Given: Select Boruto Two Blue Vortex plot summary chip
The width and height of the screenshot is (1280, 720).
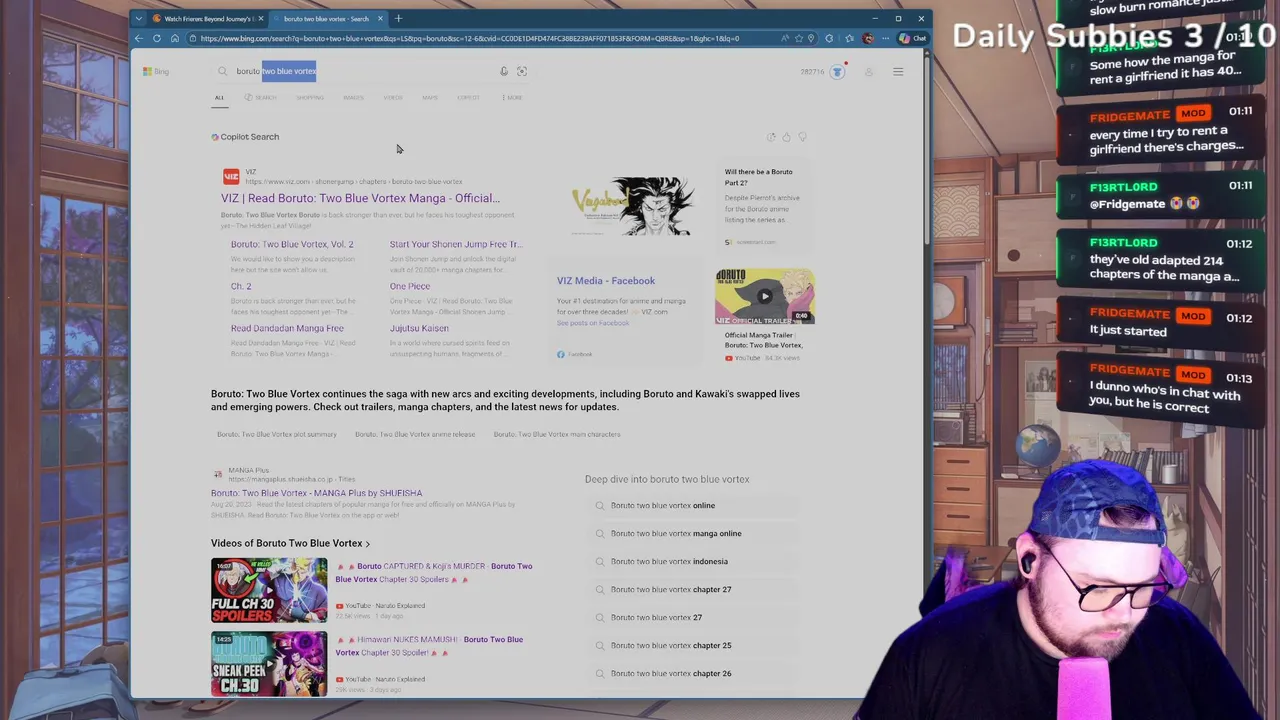Looking at the screenshot, I should pyautogui.click(x=277, y=434).
